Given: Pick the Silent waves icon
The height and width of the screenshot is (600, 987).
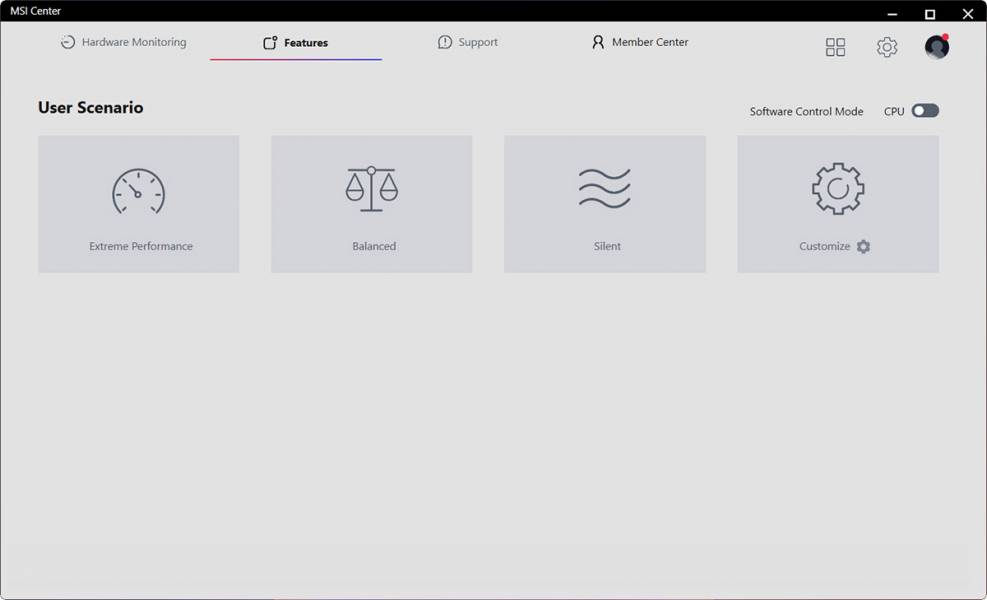Looking at the screenshot, I should click(x=604, y=188).
